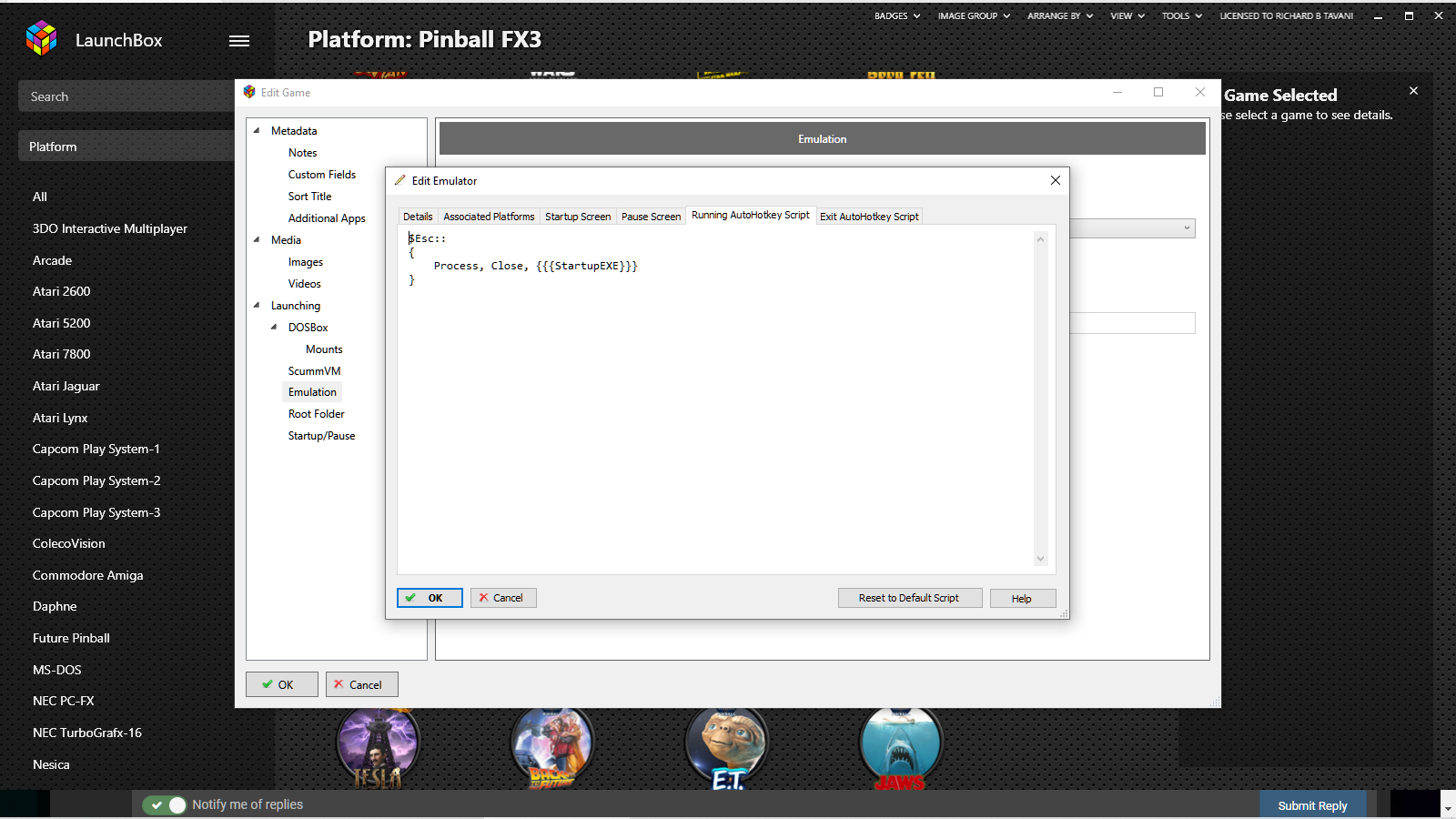Click Cancel in Edit Game window
The image size is (1456, 819).
[x=362, y=684]
